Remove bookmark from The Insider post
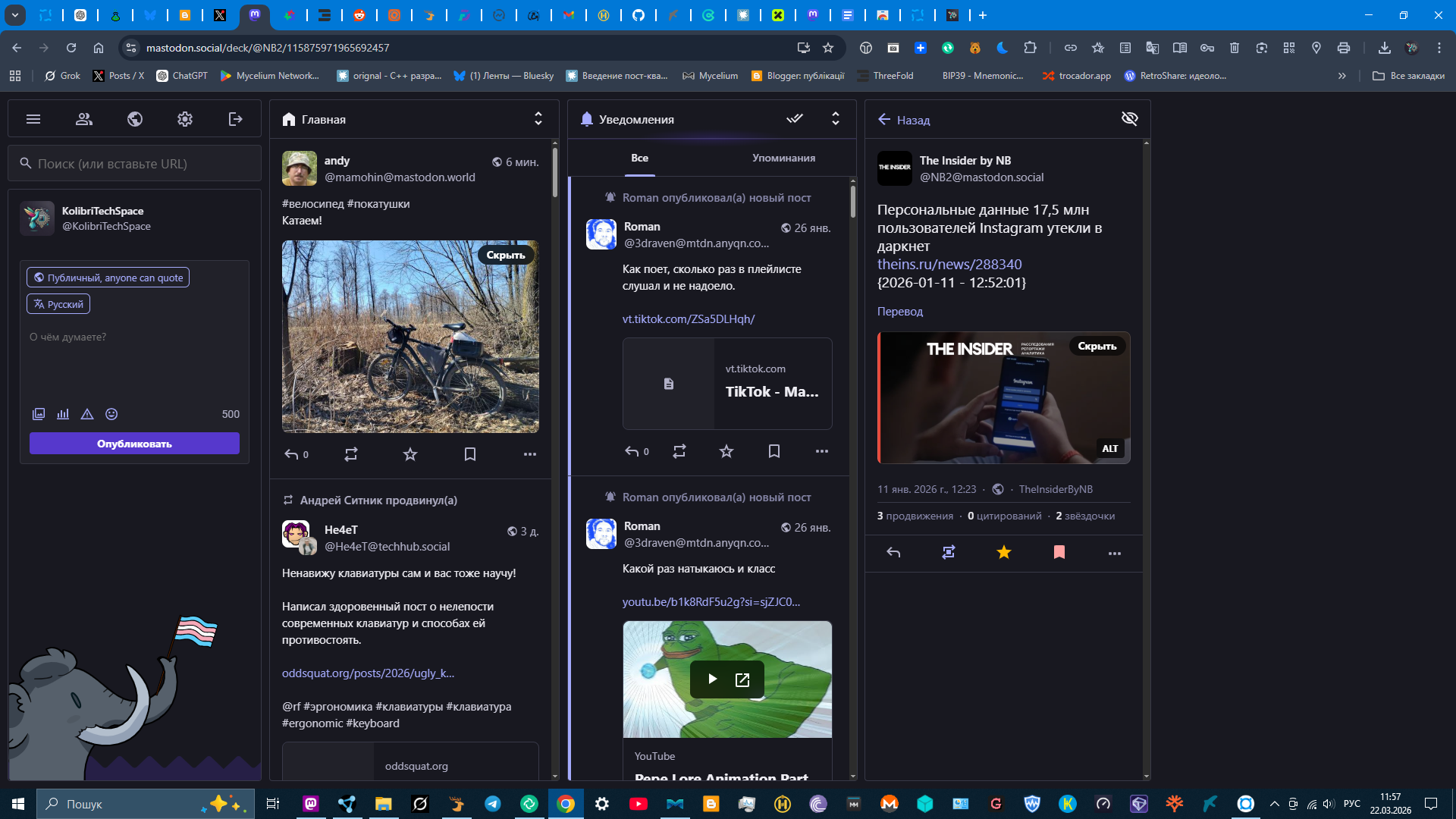 point(1059,553)
